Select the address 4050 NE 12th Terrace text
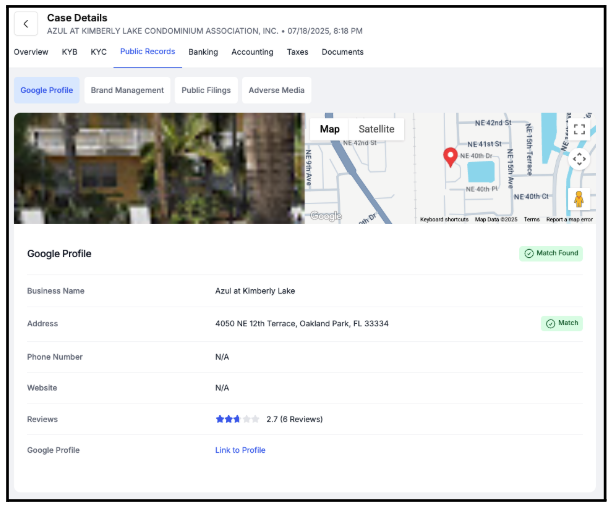Image resolution: width=612 pixels, height=507 pixels. 302,324
